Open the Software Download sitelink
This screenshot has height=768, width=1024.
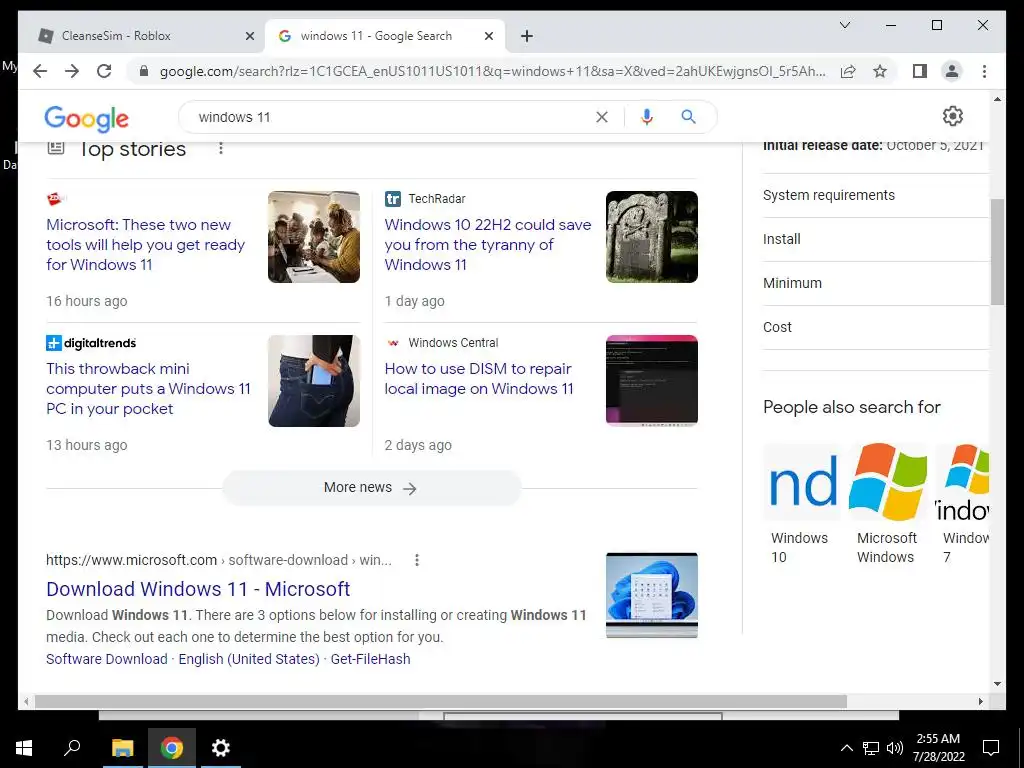(106, 659)
